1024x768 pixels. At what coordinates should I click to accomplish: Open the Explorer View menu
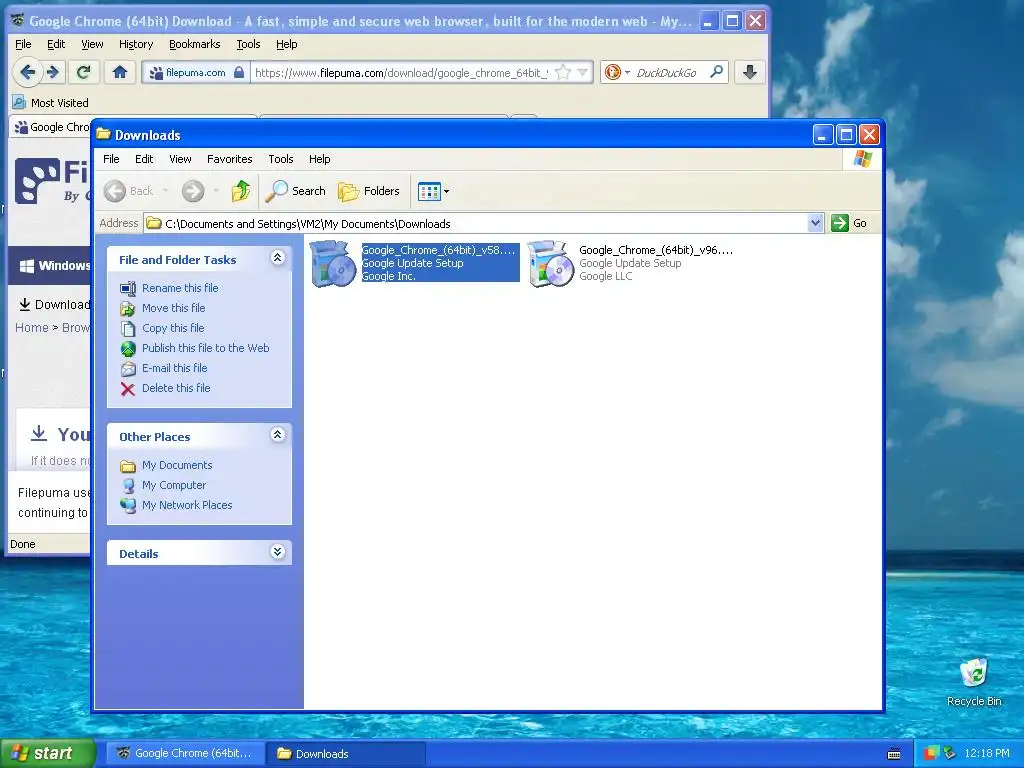pos(180,159)
